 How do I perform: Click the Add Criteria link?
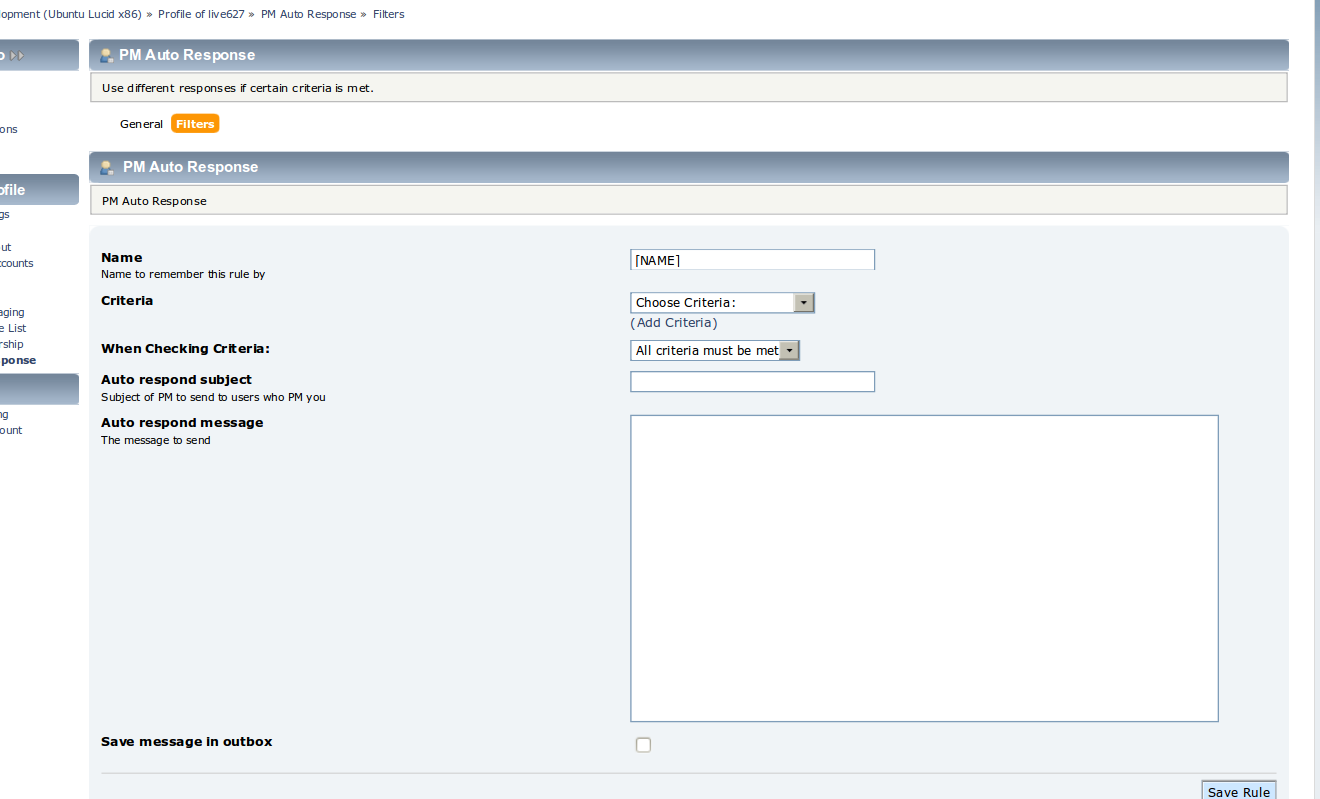pos(674,323)
